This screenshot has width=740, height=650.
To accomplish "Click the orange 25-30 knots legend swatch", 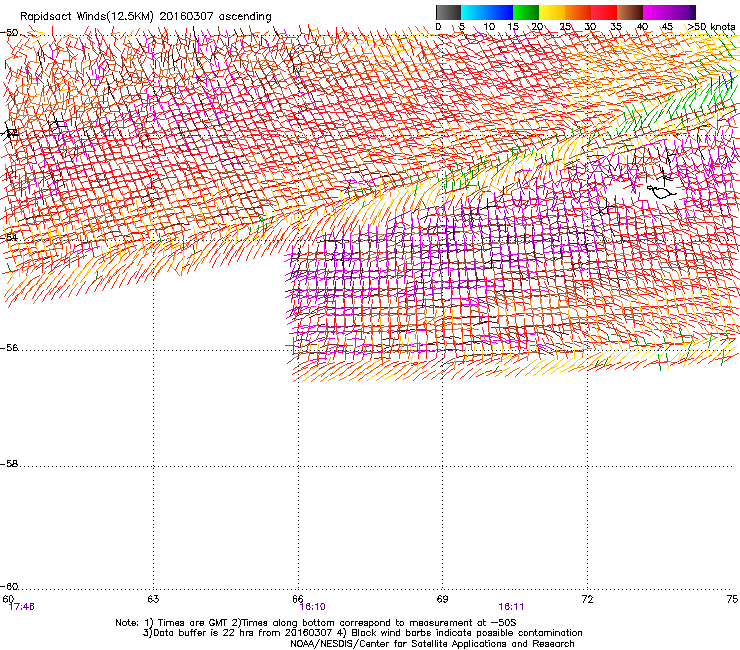I will click(x=578, y=12).
